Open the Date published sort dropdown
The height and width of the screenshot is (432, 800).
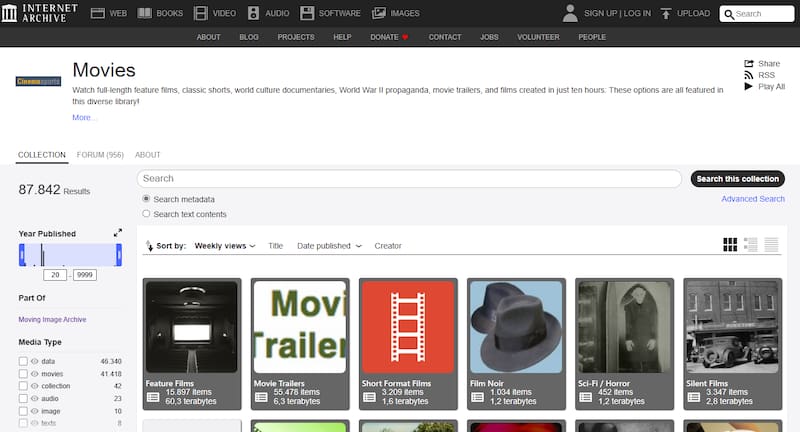(x=329, y=246)
